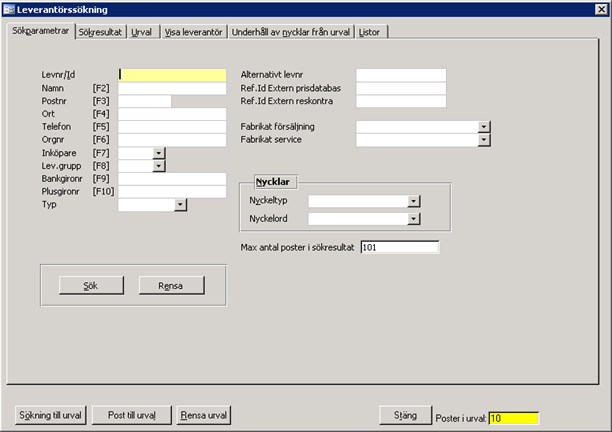
Task: Expand the Fabrikat försäljning dropdown
Action: pyautogui.click(x=484, y=127)
